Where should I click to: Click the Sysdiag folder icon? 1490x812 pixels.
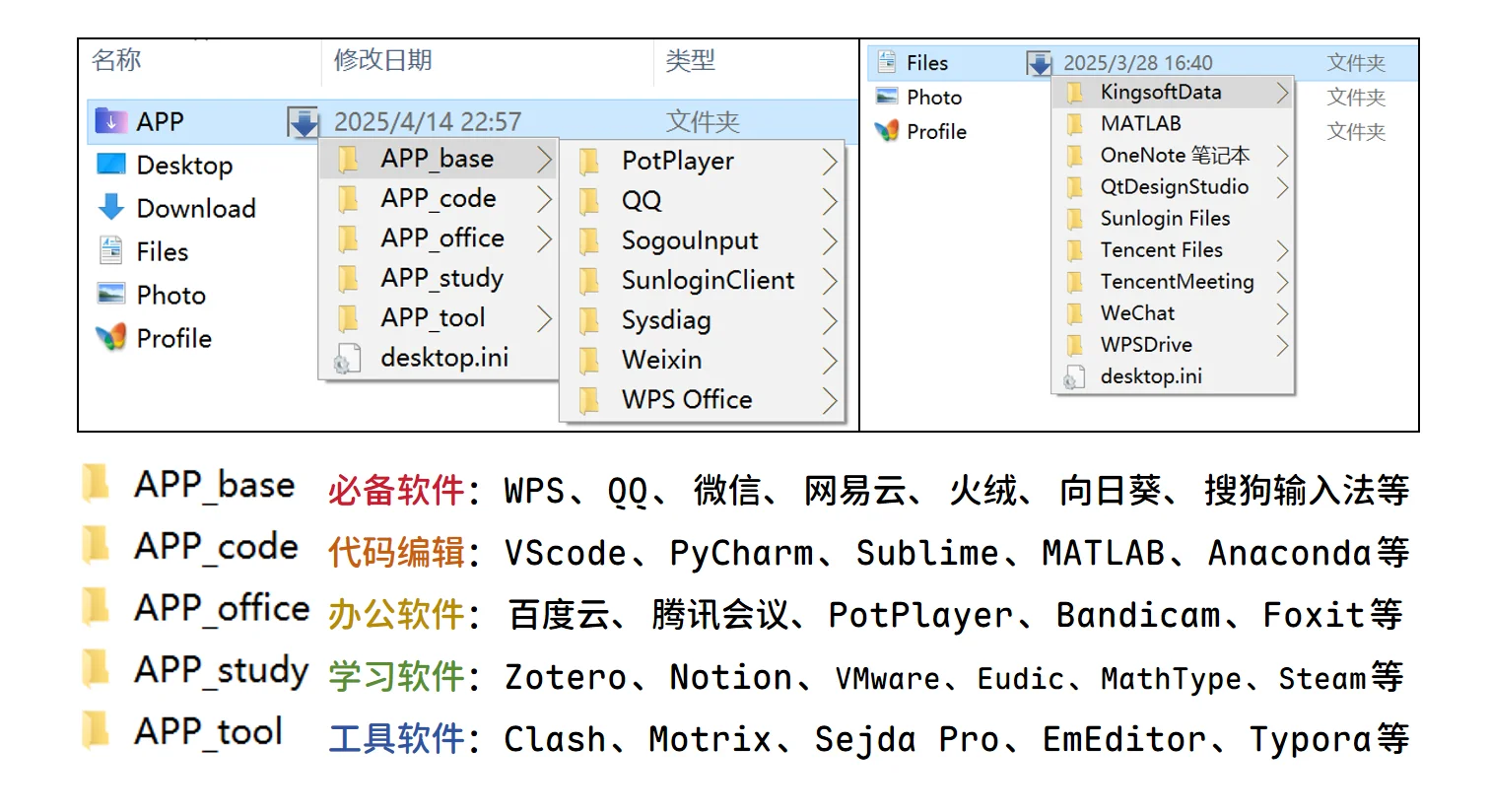click(589, 320)
